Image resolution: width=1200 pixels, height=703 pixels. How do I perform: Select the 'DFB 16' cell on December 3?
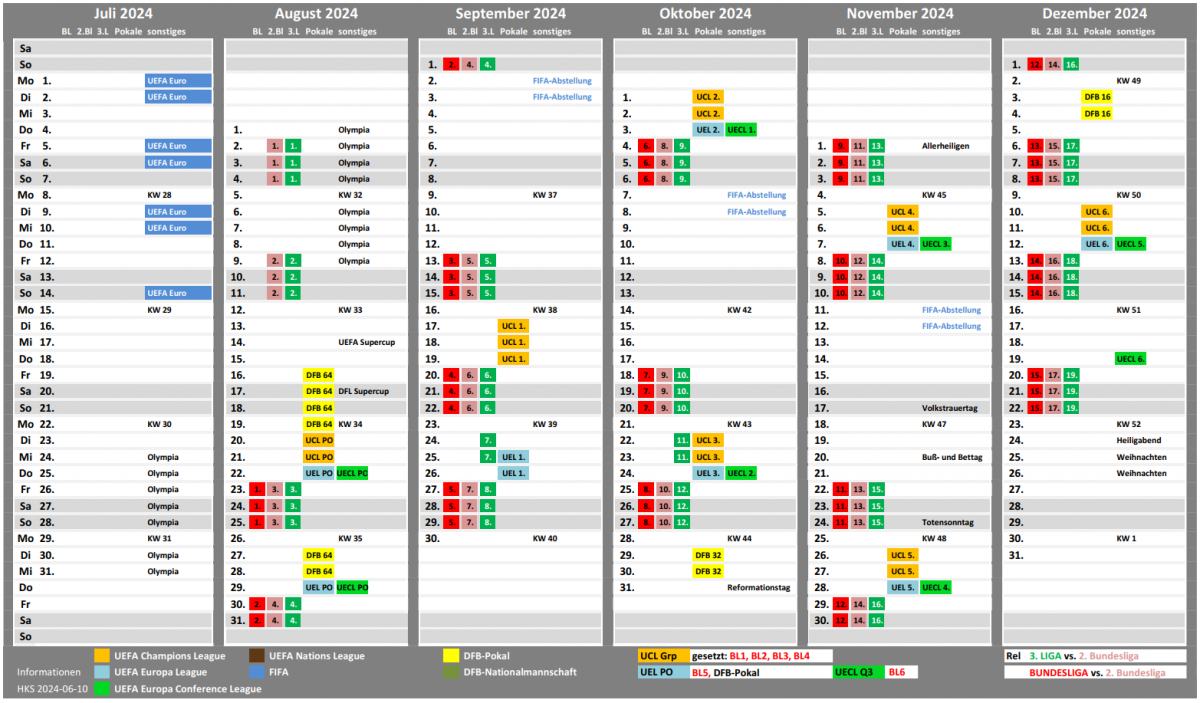click(x=1097, y=97)
